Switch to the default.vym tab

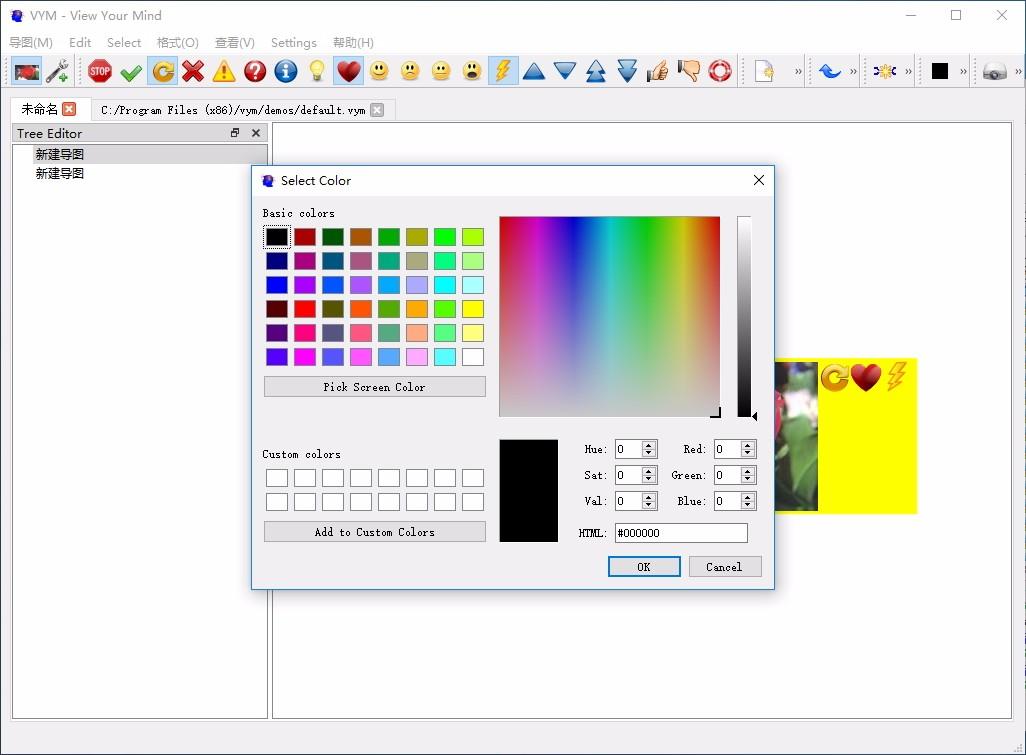233,110
